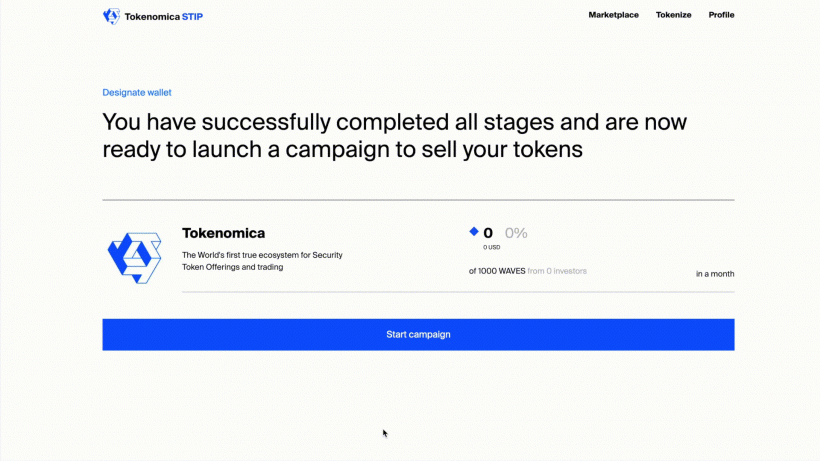Viewport: 820px width, 461px height.
Task: Click the Start campaign button
Action: pos(418,335)
